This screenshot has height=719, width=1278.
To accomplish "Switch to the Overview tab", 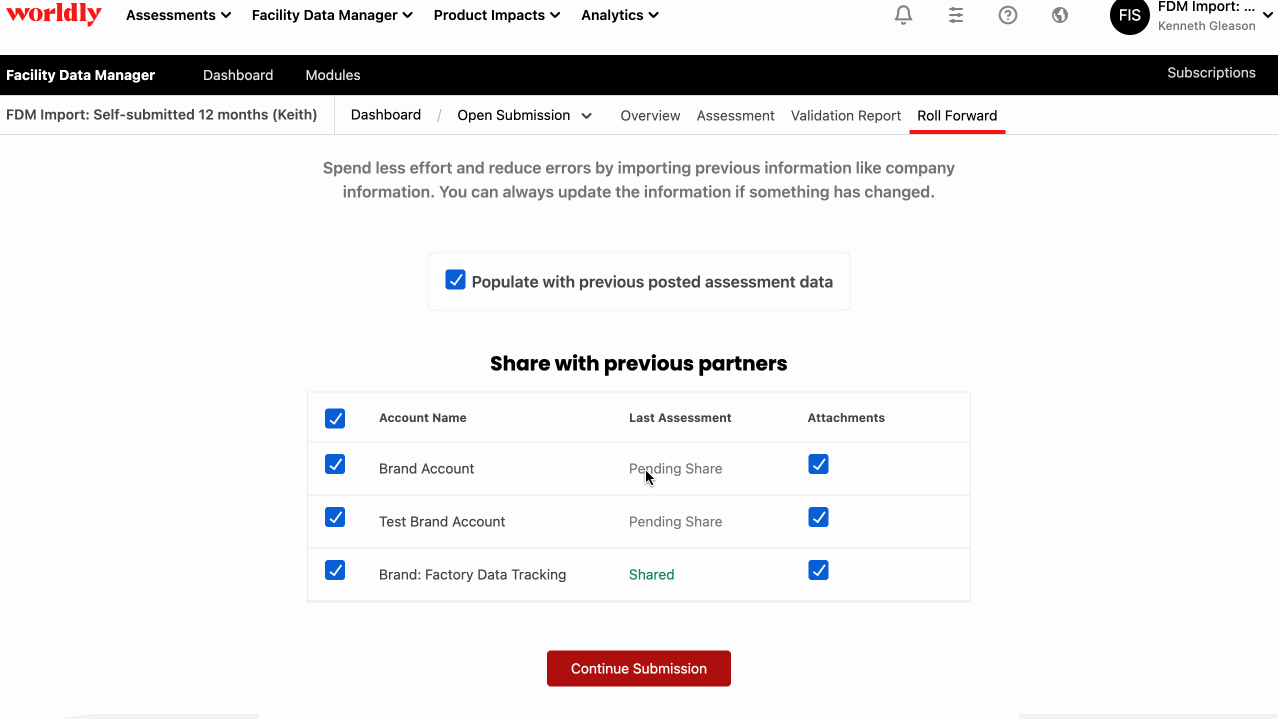I will click(x=650, y=116).
